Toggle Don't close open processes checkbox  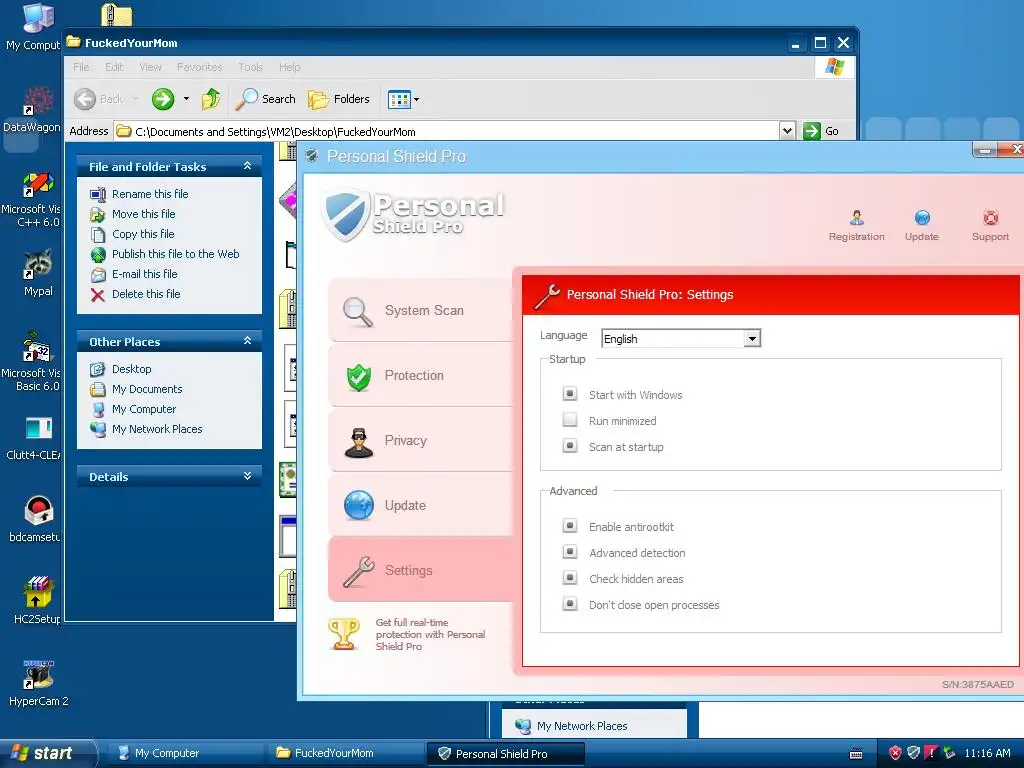570,604
